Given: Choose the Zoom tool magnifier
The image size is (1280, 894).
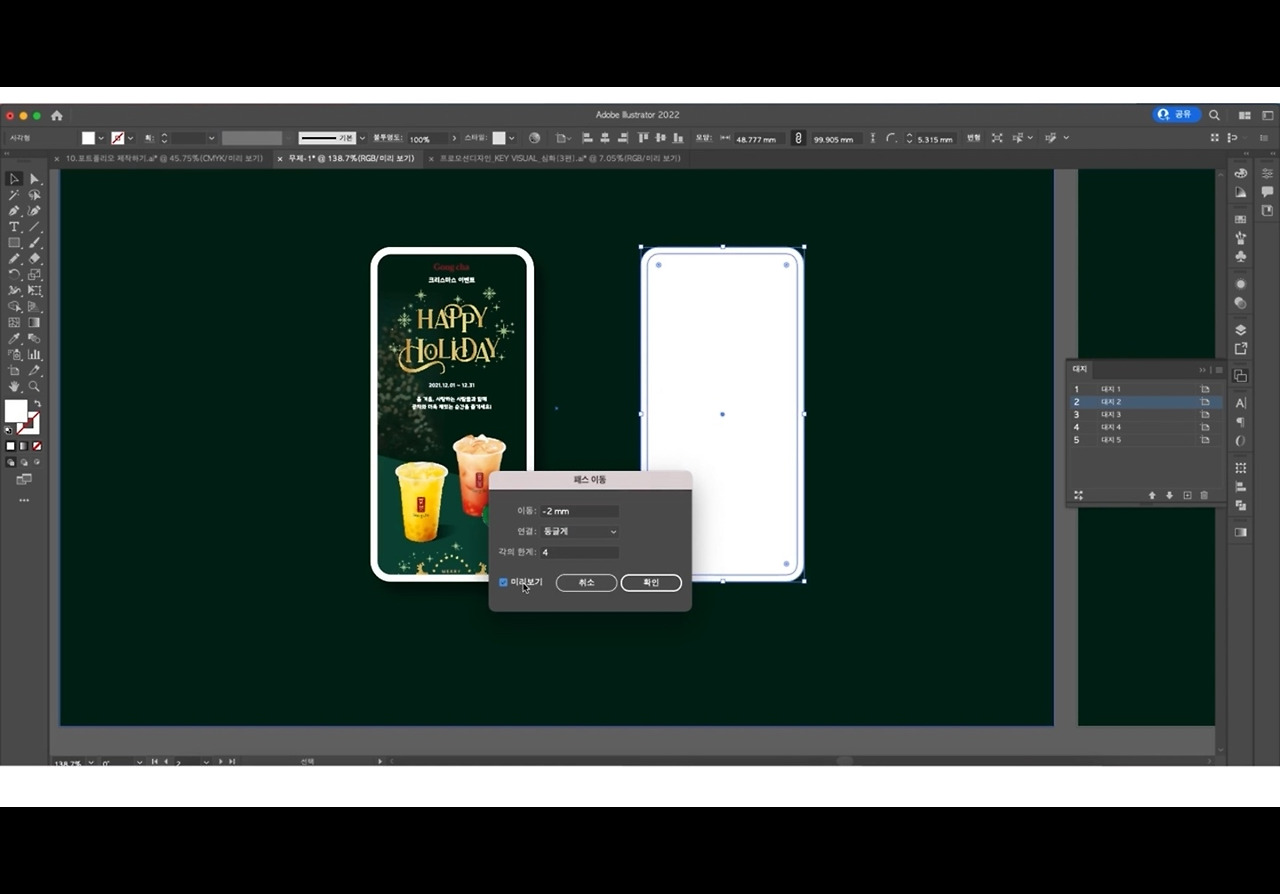Looking at the screenshot, I should [34, 386].
